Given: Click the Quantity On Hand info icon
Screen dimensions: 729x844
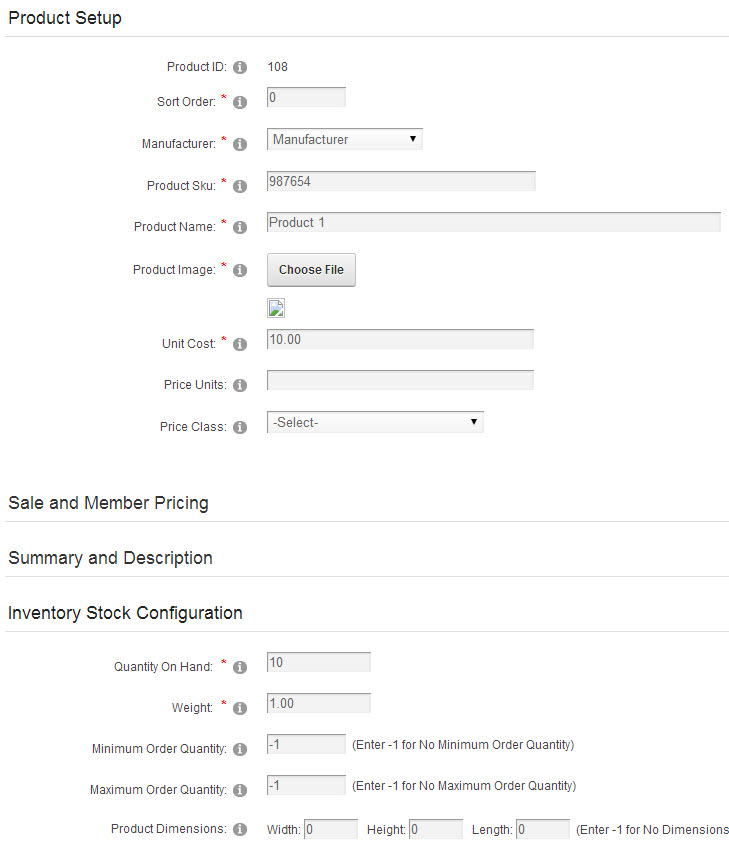Looking at the screenshot, I should tap(240, 667).
